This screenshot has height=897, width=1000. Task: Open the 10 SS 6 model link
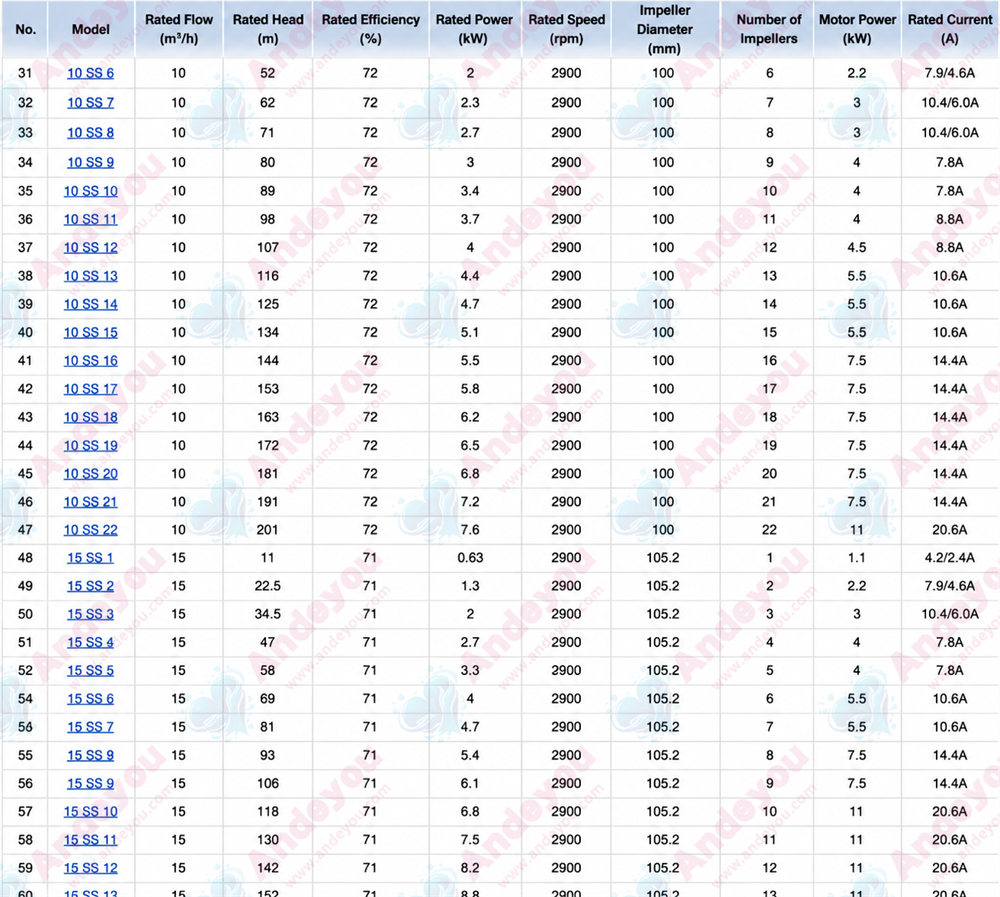coord(91,73)
